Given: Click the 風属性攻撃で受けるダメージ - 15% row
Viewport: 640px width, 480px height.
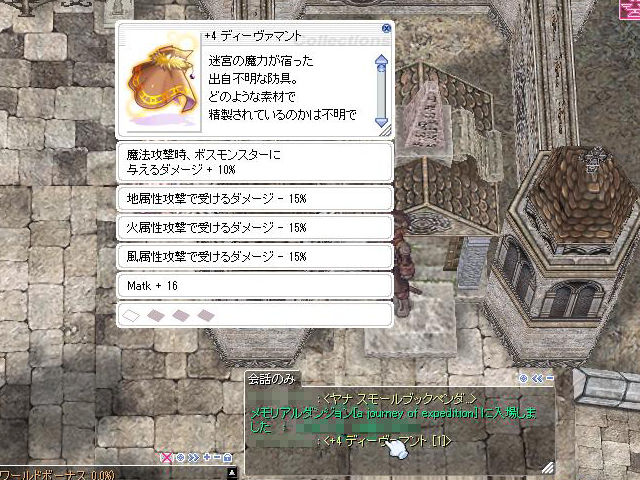Looking at the screenshot, I should [x=255, y=257].
